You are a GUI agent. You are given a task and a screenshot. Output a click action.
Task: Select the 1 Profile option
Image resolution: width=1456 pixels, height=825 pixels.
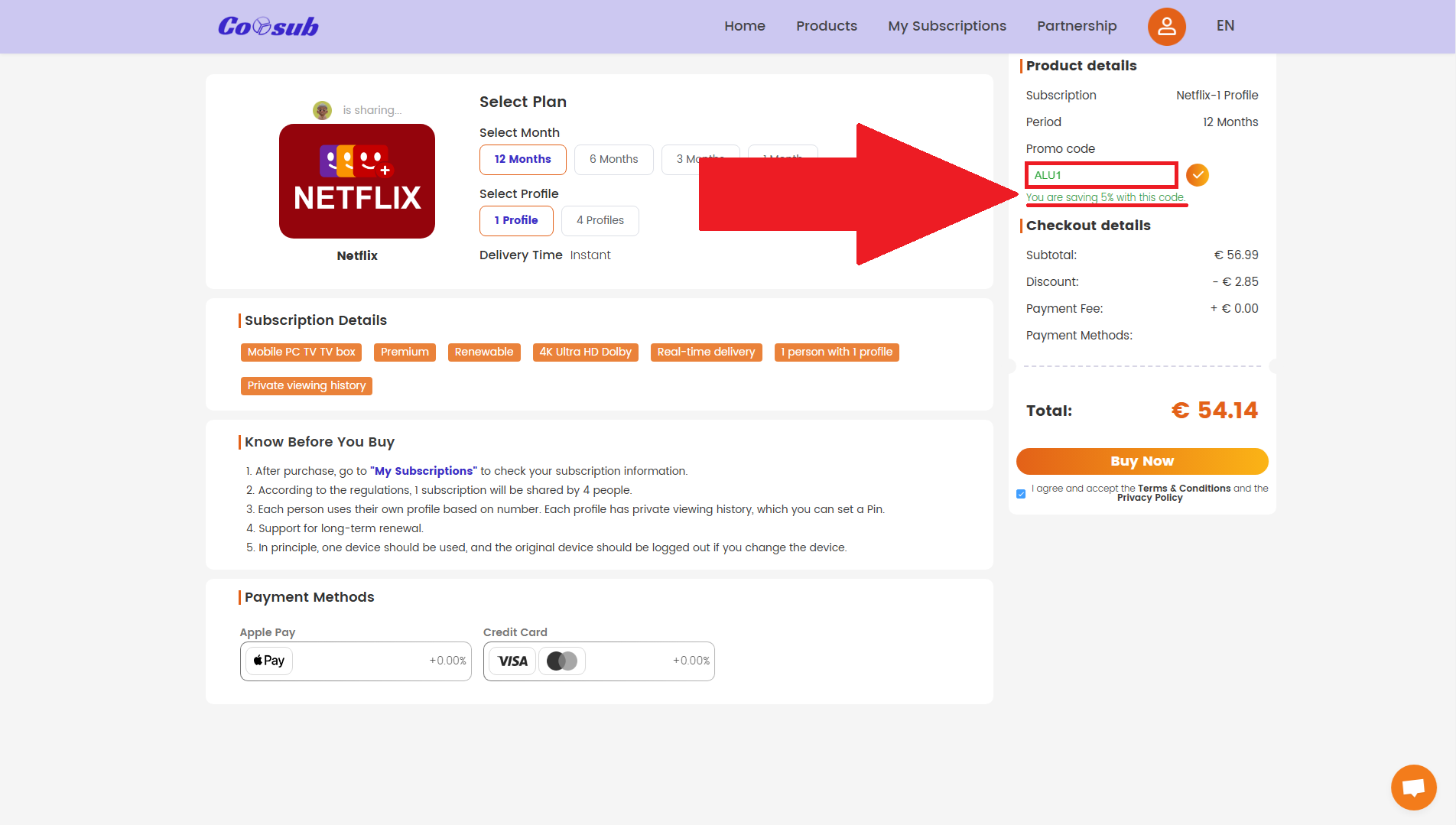pos(516,221)
